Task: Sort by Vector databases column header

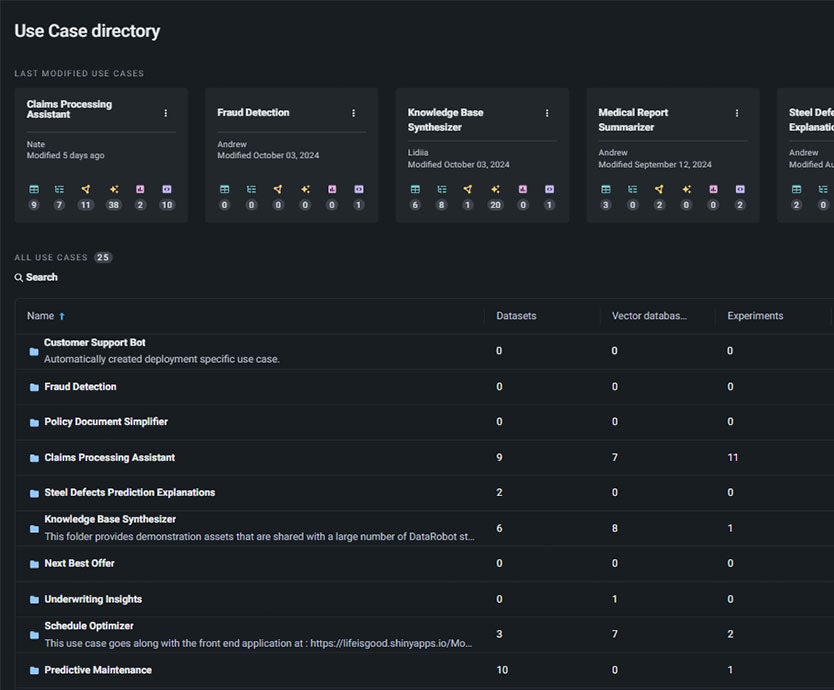Action: 649,316
